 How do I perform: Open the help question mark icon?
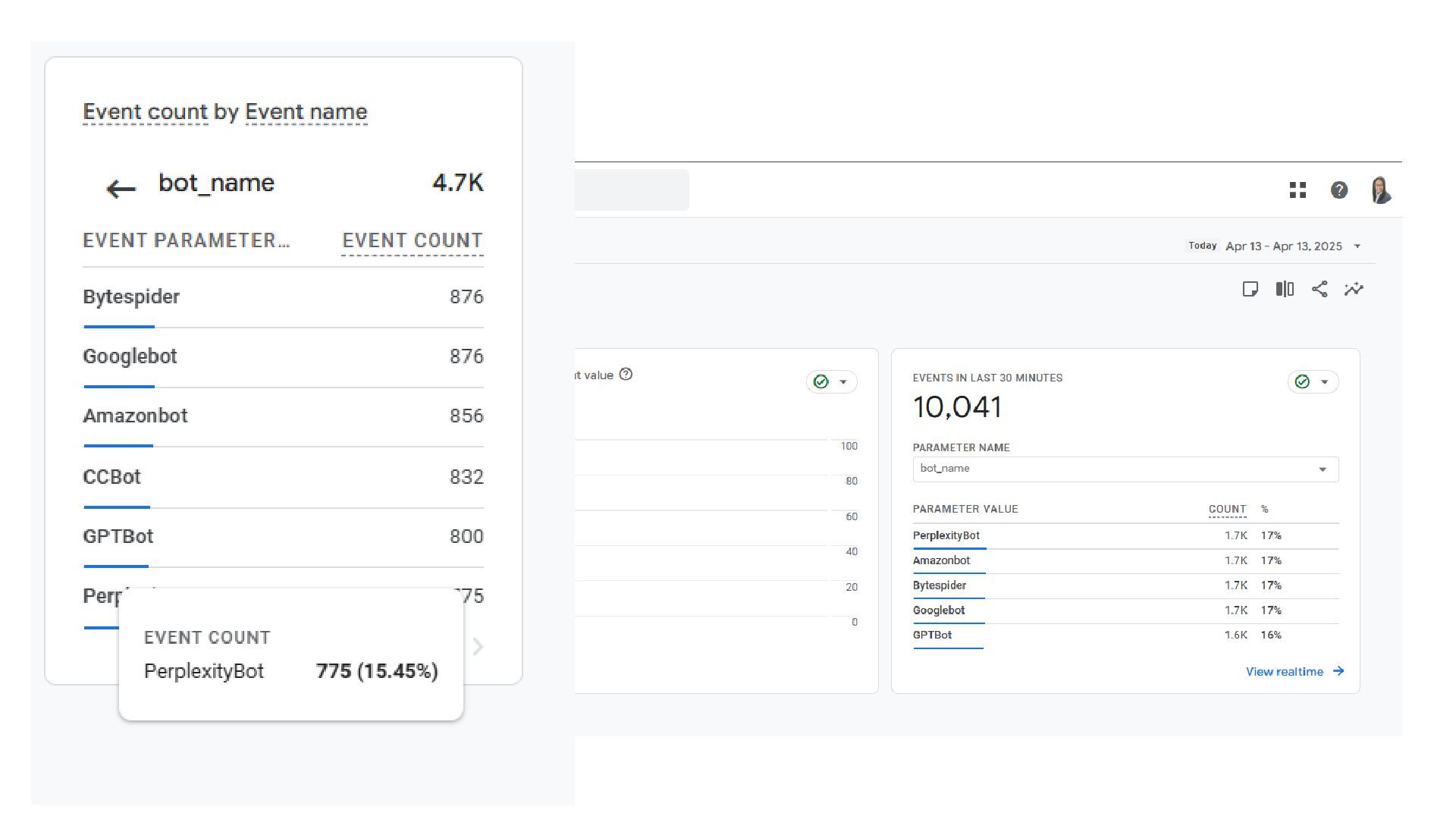pyautogui.click(x=1339, y=190)
